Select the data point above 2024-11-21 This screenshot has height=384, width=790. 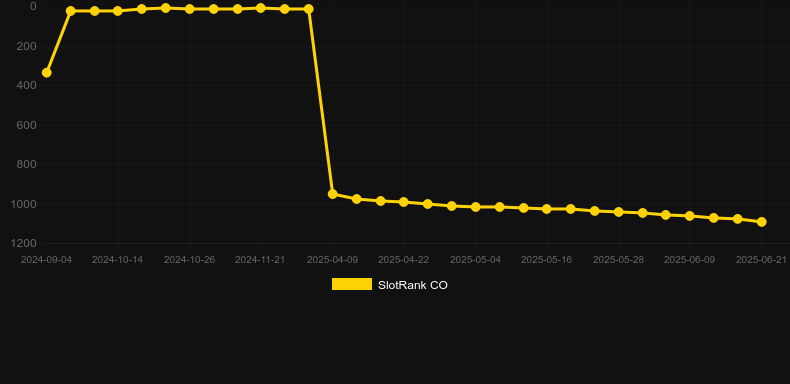pyautogui.click(x=260, y=8)
